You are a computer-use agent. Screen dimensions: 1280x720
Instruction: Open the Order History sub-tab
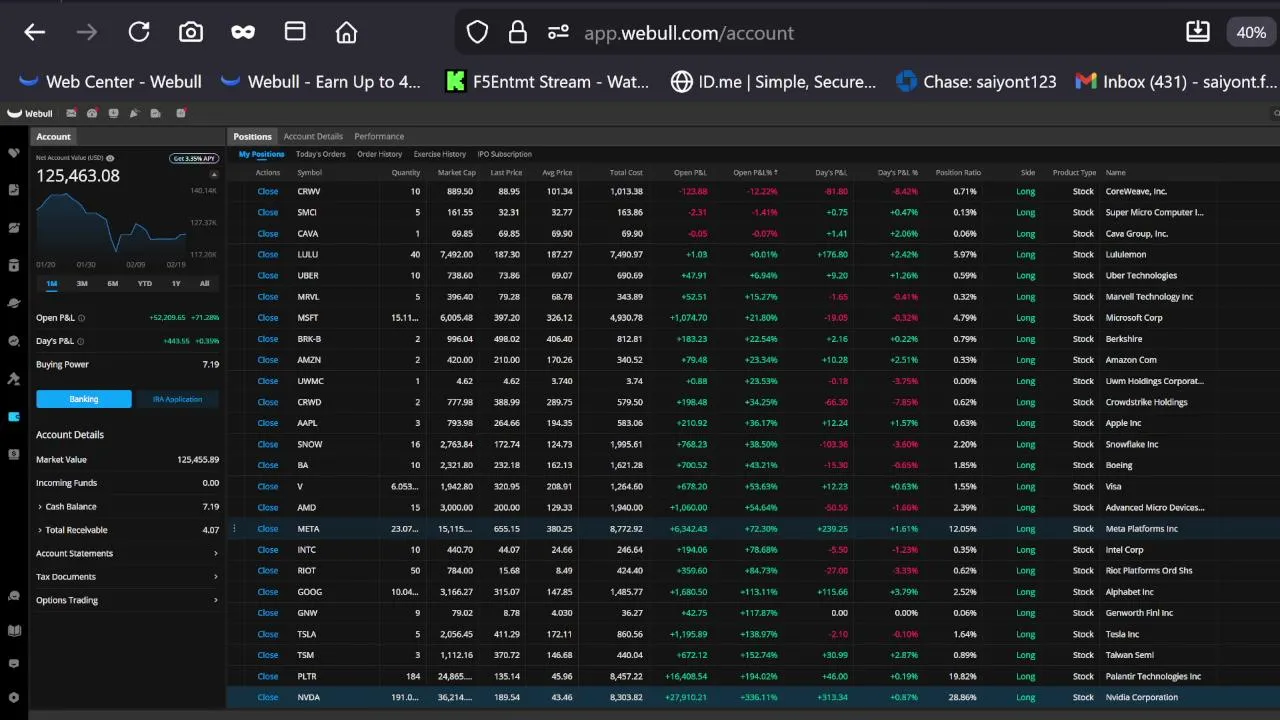[x=379, y=154]
